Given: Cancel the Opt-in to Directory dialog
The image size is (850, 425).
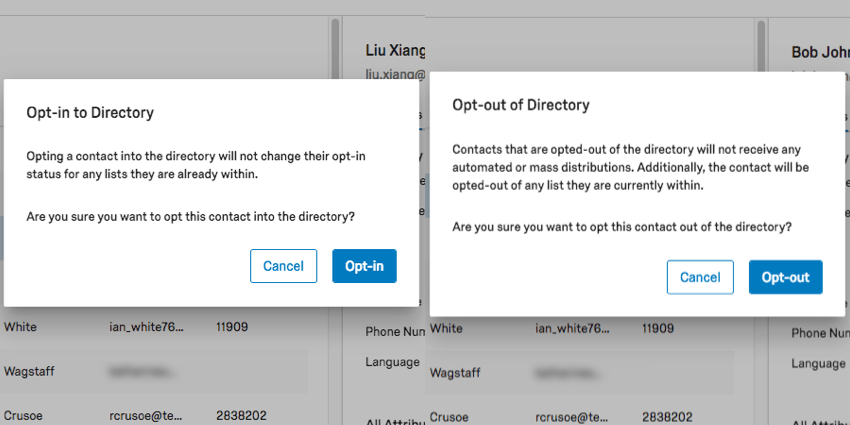Looking at the screenshot, I should pyautogui.click(x=283, y=266).
